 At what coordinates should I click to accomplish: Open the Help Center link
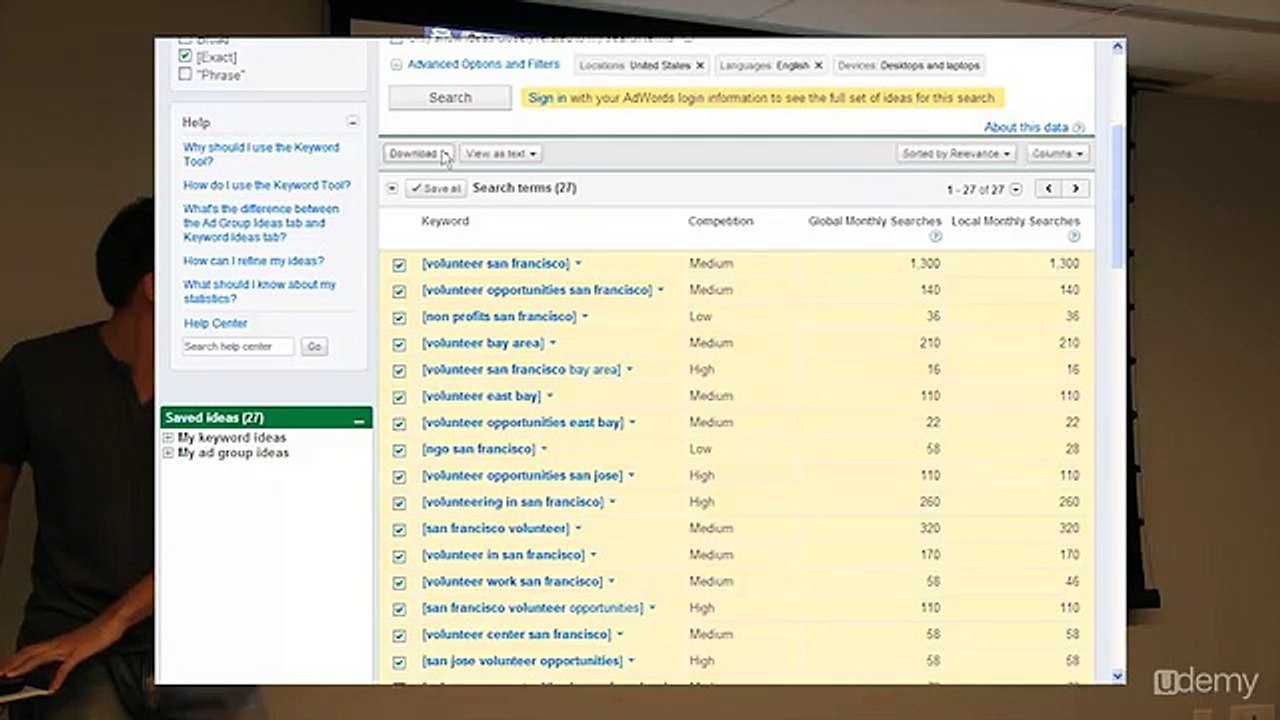point(215,324)
